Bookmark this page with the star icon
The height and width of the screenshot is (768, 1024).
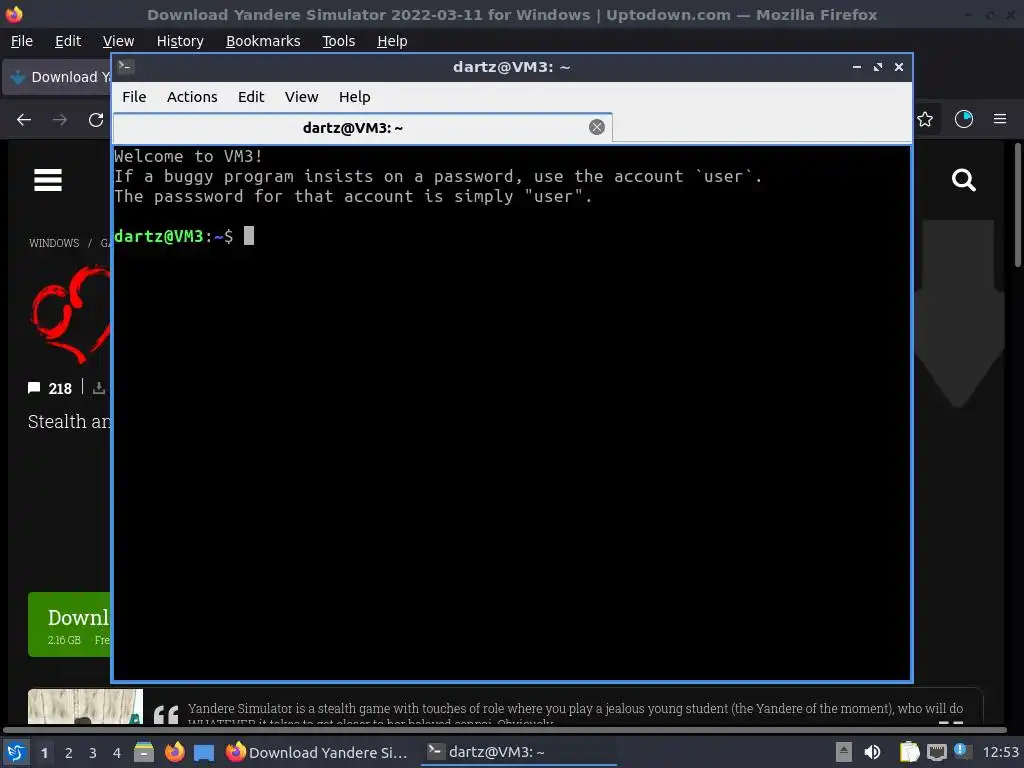click(925, 119)
